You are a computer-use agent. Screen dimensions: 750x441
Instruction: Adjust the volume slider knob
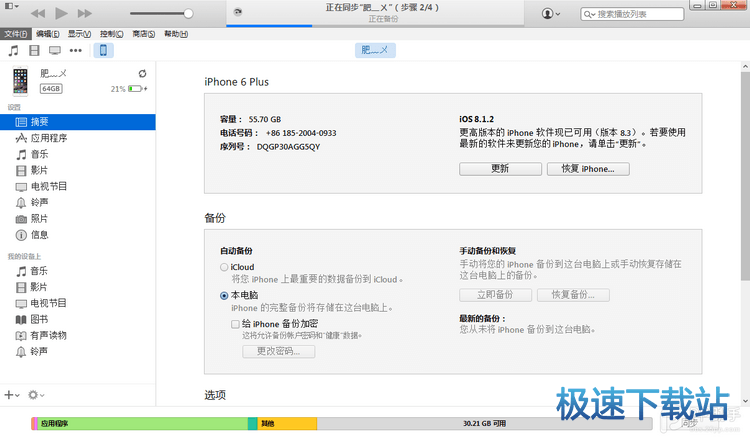coord(188,13)
